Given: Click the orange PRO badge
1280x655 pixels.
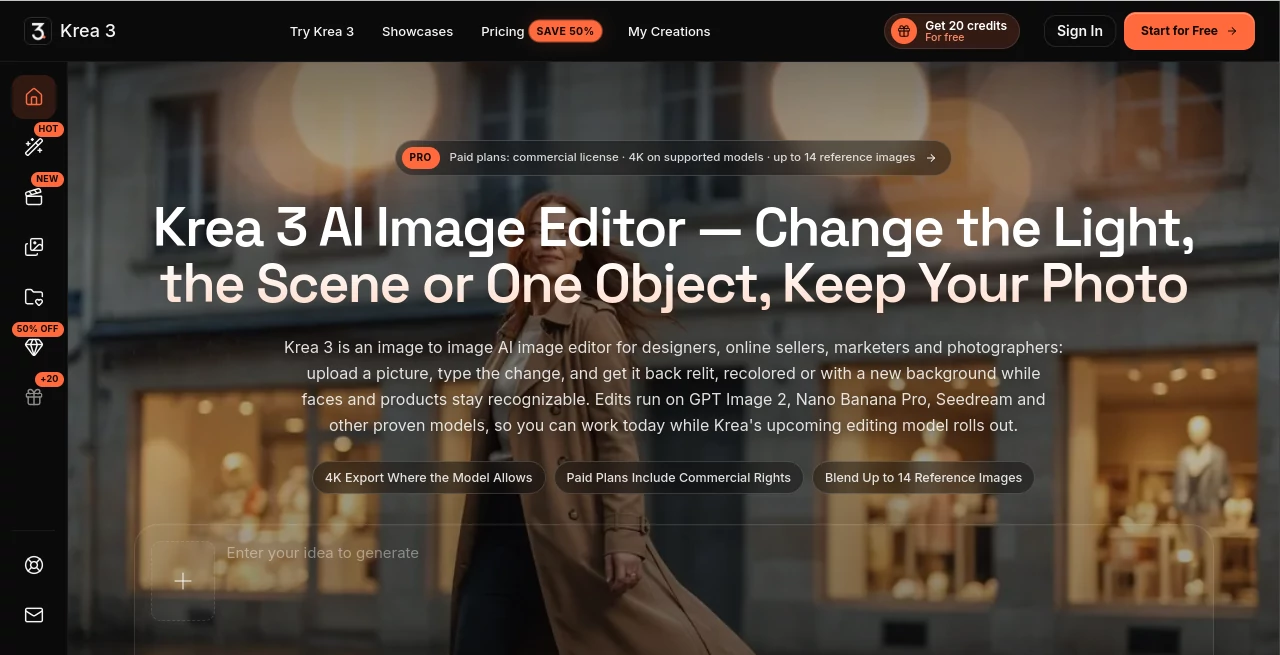Looking at the screenshot, I should pos(421,158).
